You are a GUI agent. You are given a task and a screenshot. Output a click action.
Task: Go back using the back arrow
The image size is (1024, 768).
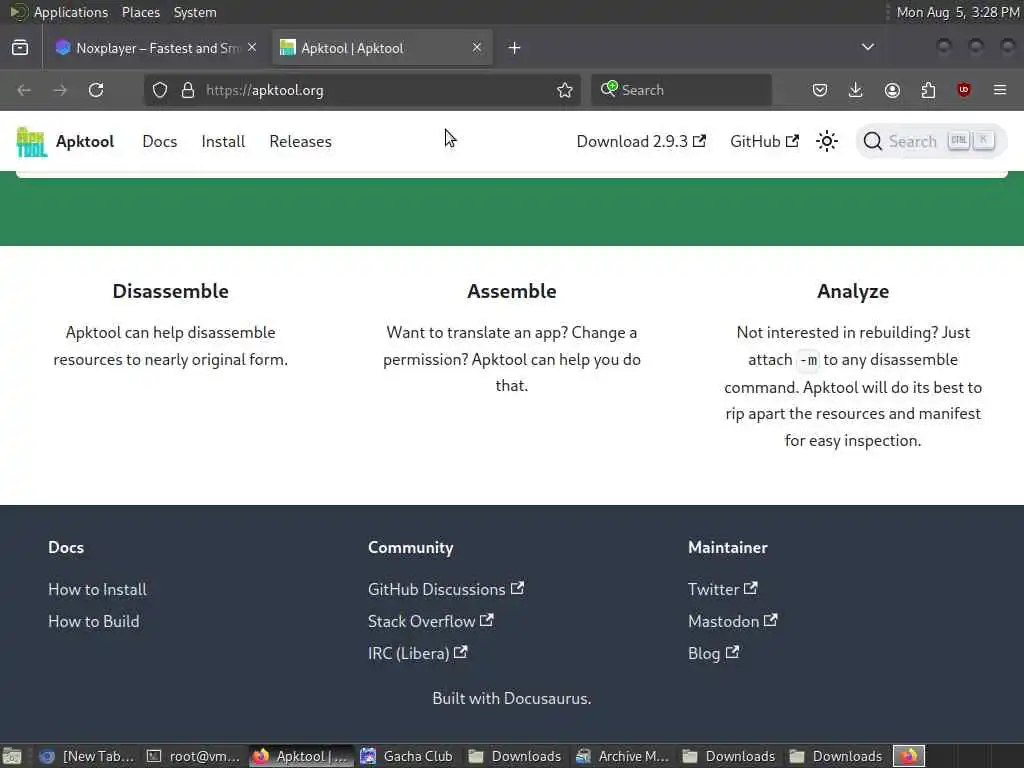[24, 90]
